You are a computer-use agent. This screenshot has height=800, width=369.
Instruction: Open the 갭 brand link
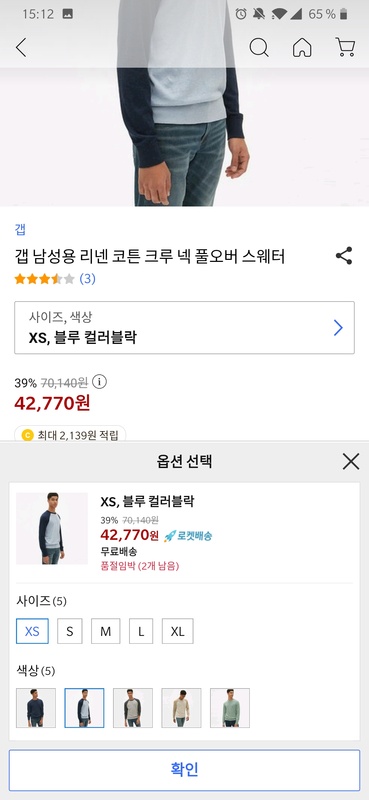pos(20,230)
